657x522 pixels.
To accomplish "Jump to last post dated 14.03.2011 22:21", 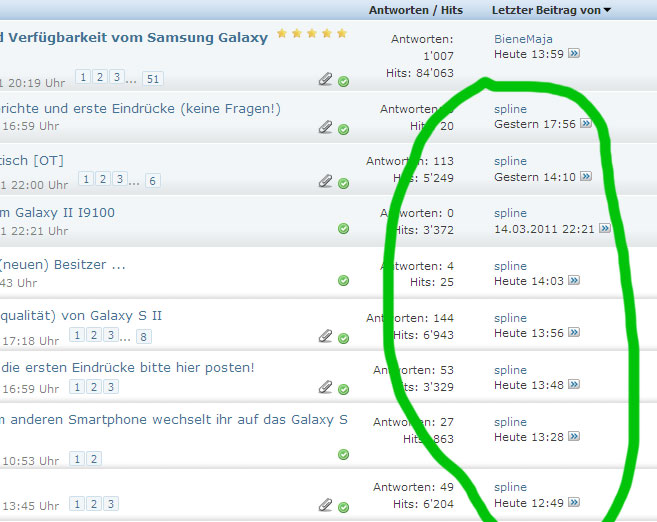I will [x=605, y=228].
